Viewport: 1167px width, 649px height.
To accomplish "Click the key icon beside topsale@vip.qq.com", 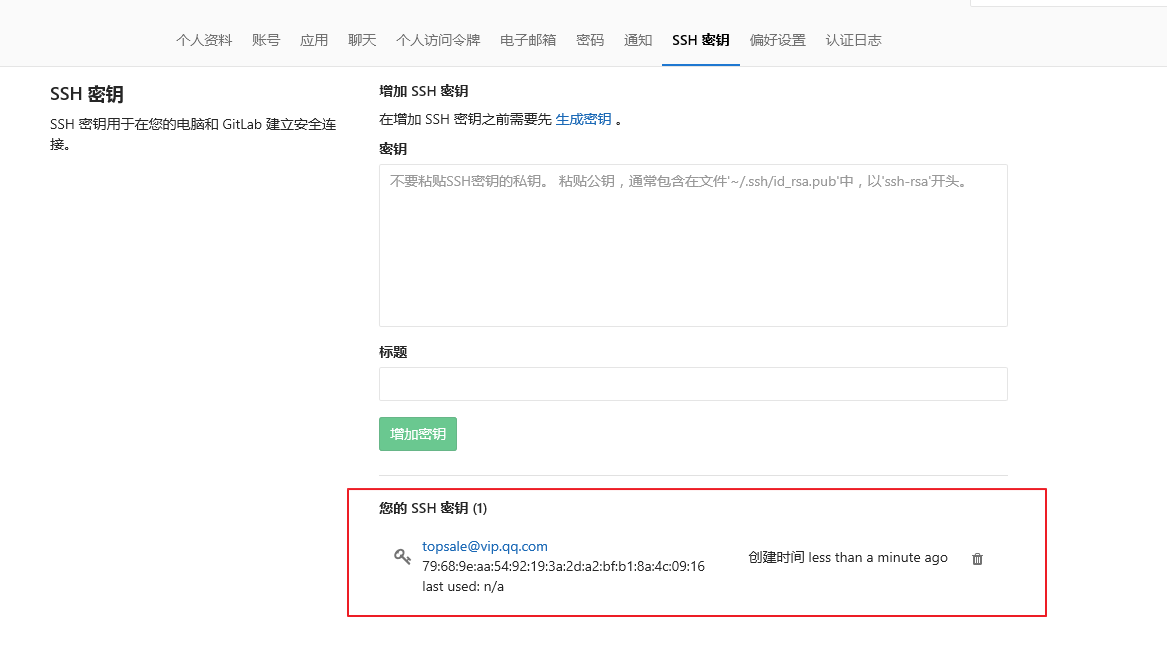I will pos(402,557).
